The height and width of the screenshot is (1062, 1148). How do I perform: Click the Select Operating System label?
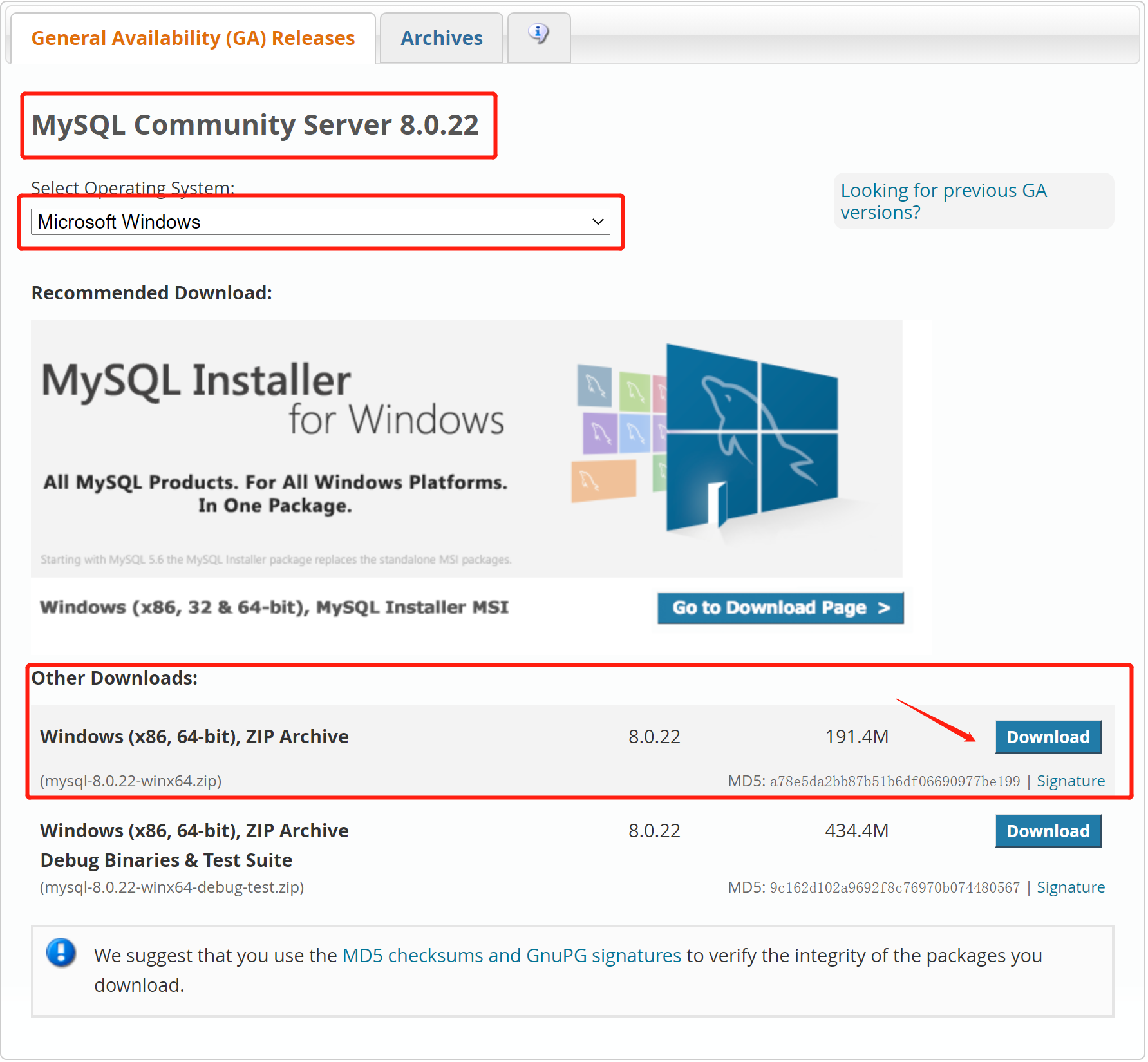point(133,188)
